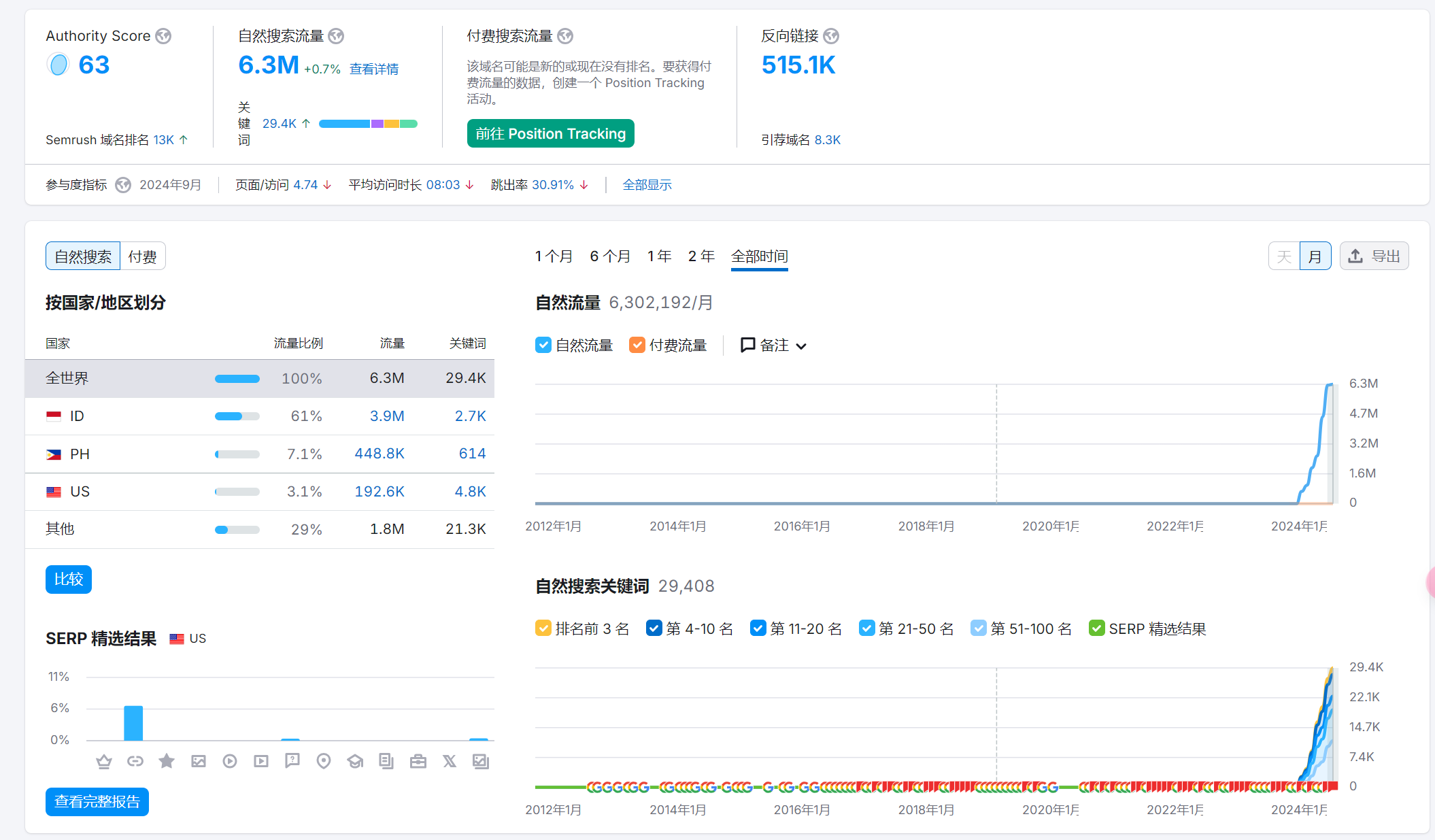The height and width of the screenshot is (840, 1435).
Task: Click Semrush 域名排名 value 13K
Action: click(x=164, y=140)
